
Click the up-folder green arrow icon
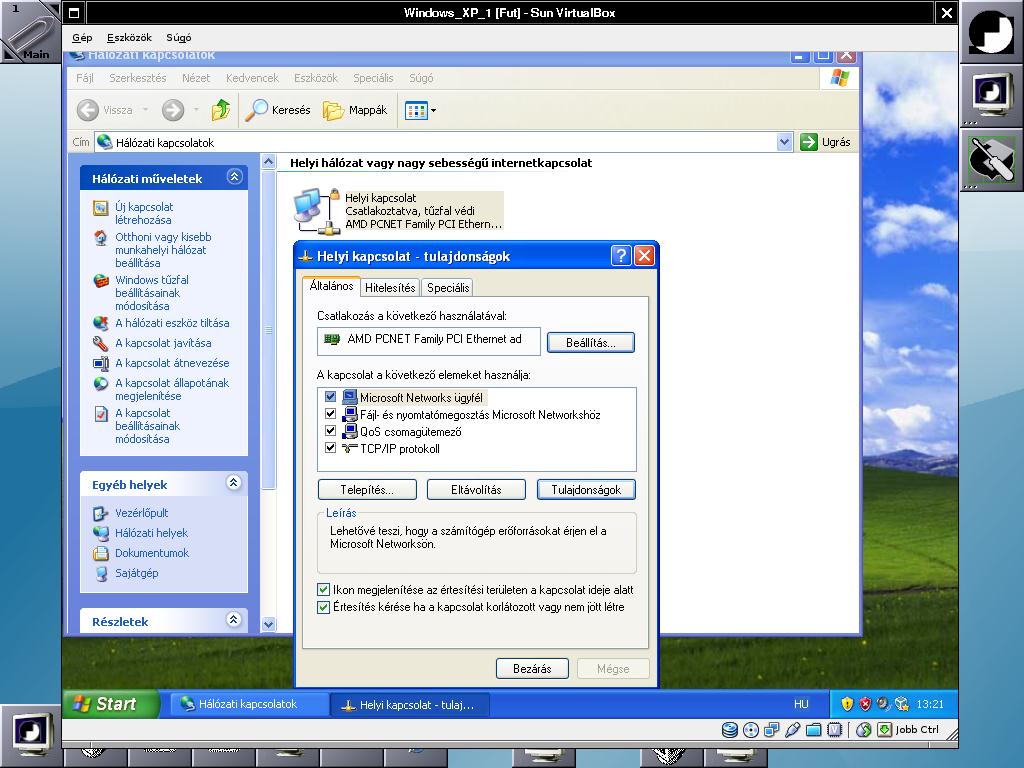(221, 110)
